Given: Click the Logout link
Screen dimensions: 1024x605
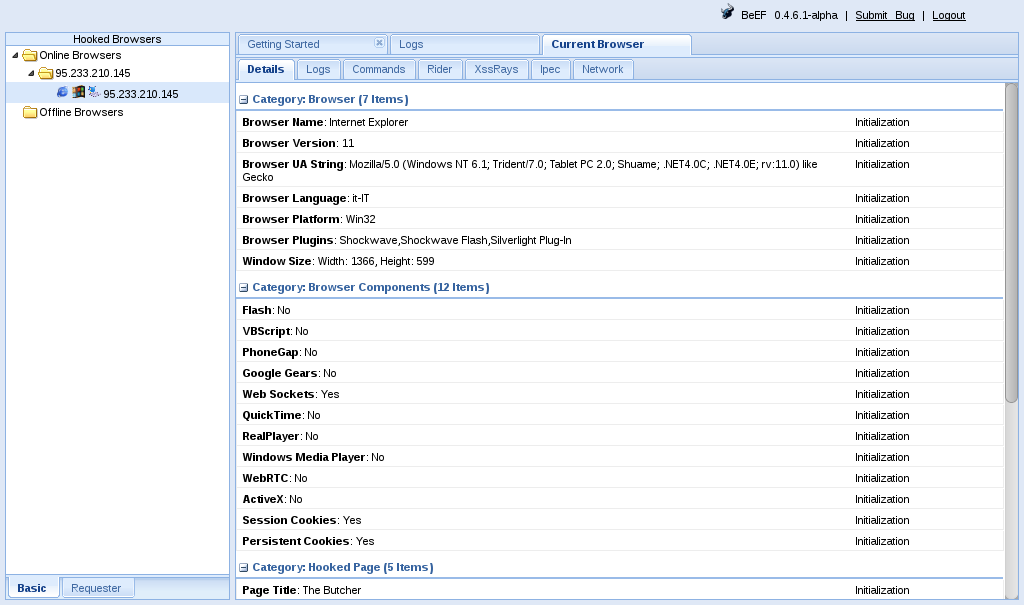Looking at the screenshot, I should click(949, 15).
